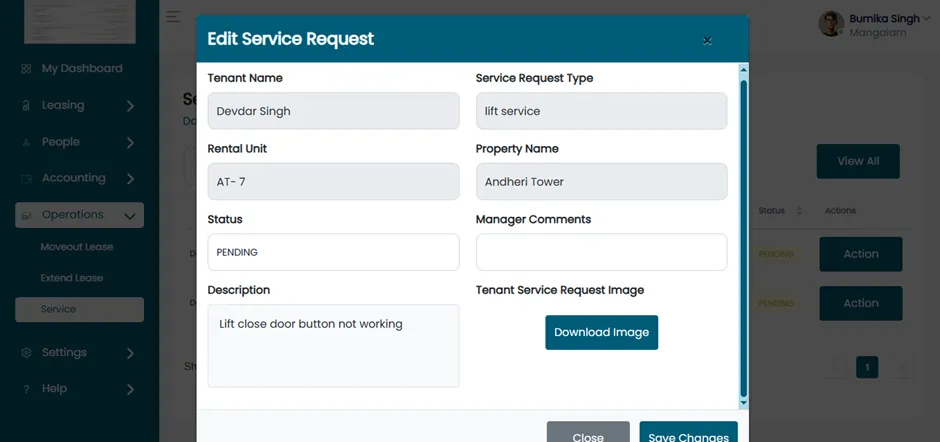Click the Save Changes button
The image size is (940, 442).
[688, 432]
